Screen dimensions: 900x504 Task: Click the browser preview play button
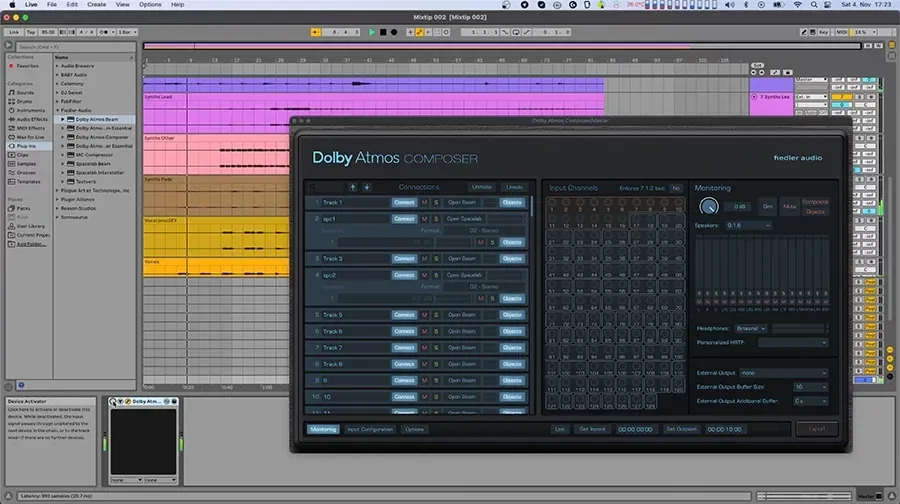click(9, 45)
